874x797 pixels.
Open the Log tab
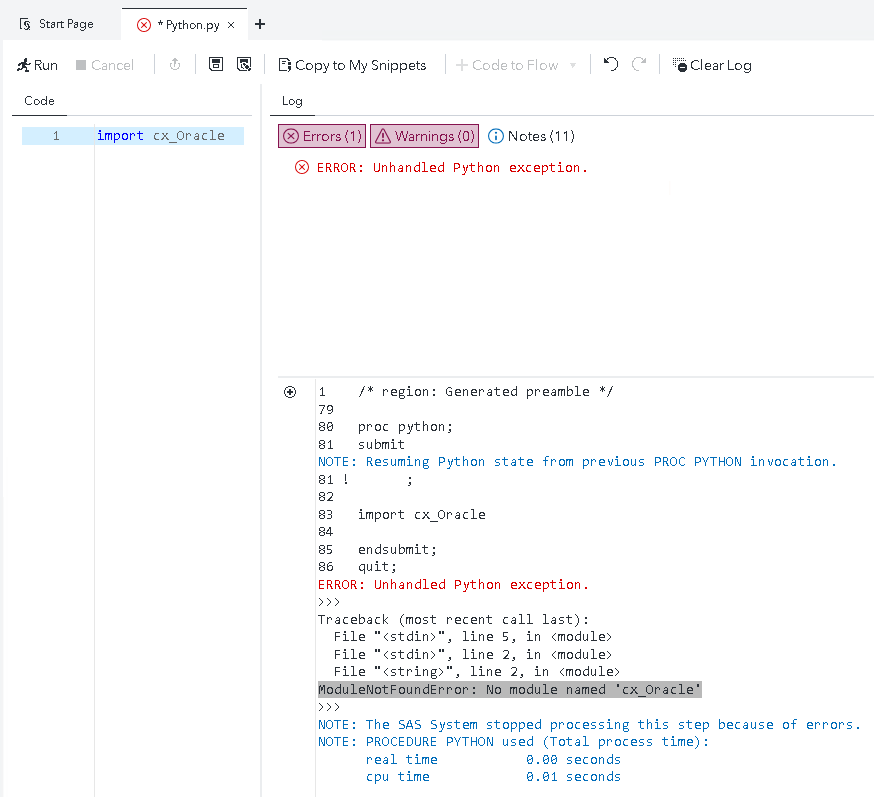[x=292, y=101]
